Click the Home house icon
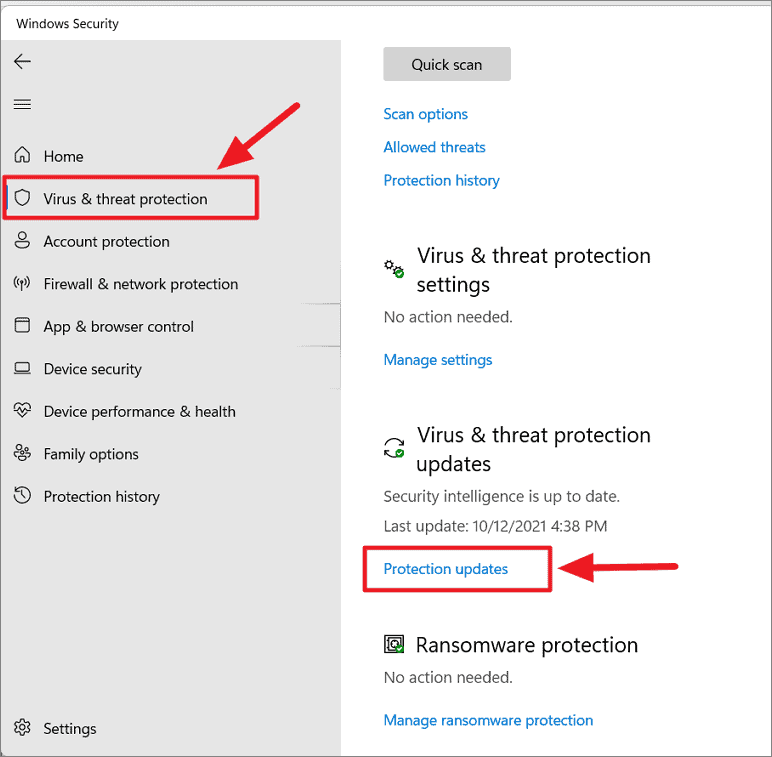772x757 pixels. coord(22,155)
